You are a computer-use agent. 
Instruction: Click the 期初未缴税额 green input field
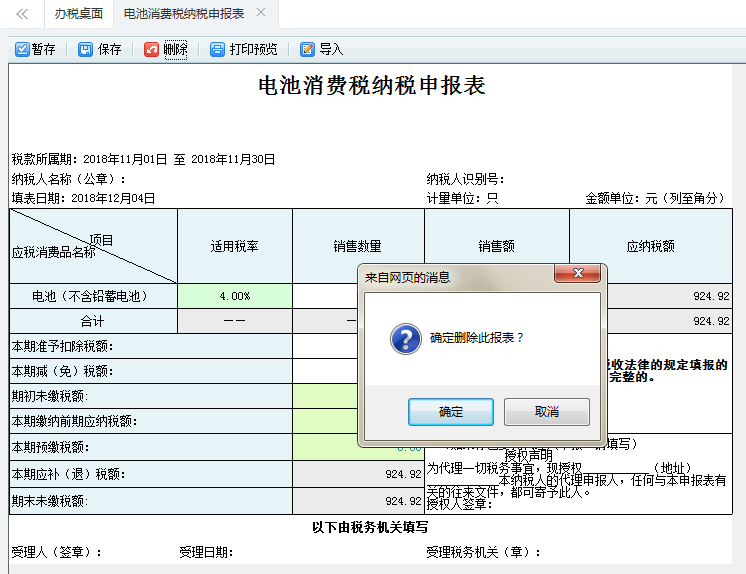pyautogui.click(x=325, y=396)
